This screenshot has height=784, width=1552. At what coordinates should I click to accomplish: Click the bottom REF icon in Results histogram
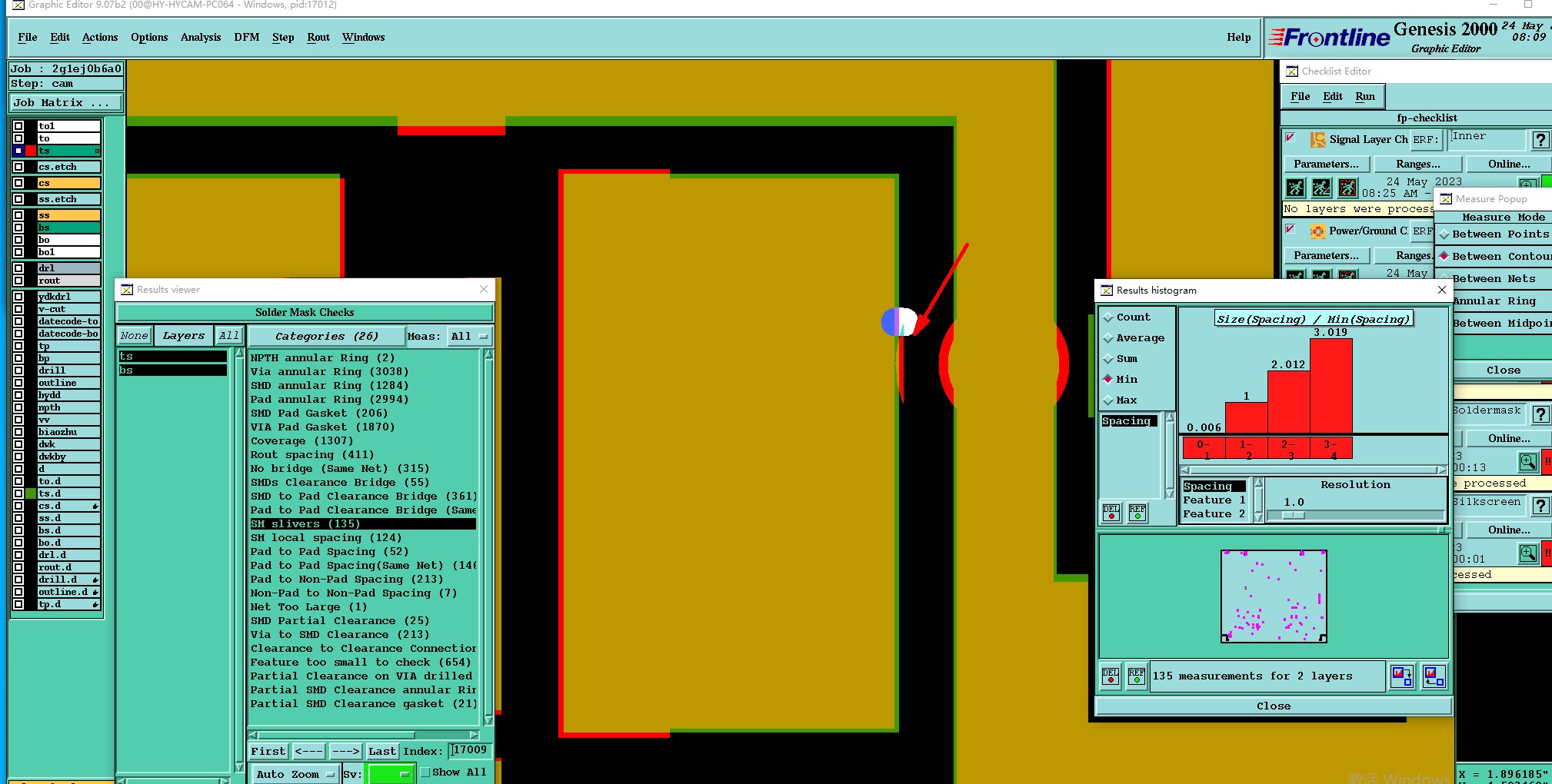1137,676
